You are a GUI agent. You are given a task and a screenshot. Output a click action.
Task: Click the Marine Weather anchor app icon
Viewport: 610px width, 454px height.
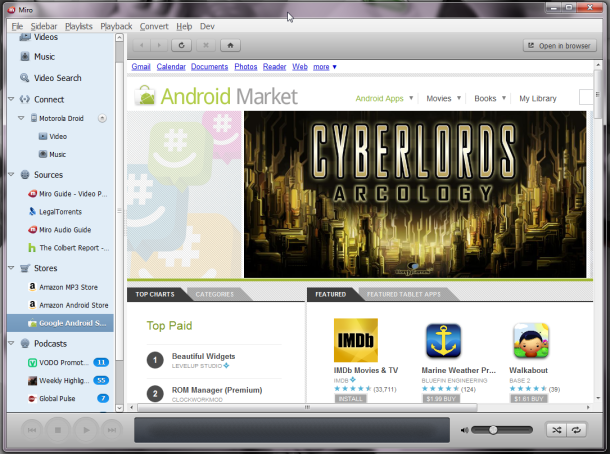coord(443,340)
